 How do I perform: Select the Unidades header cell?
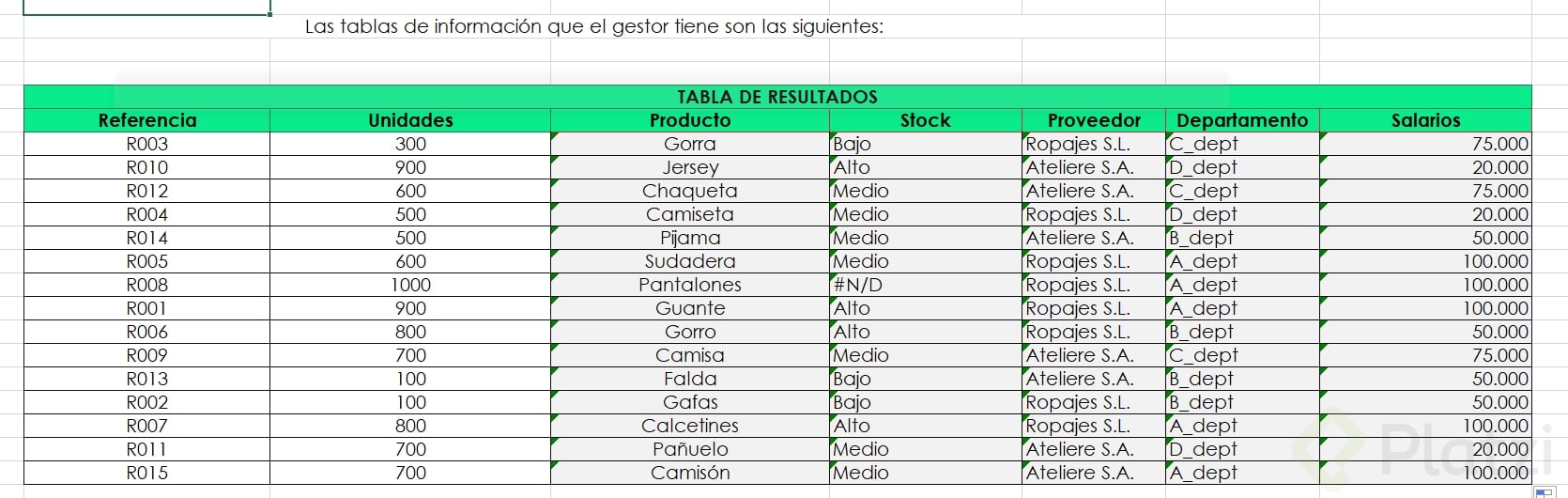coord(410,120)
